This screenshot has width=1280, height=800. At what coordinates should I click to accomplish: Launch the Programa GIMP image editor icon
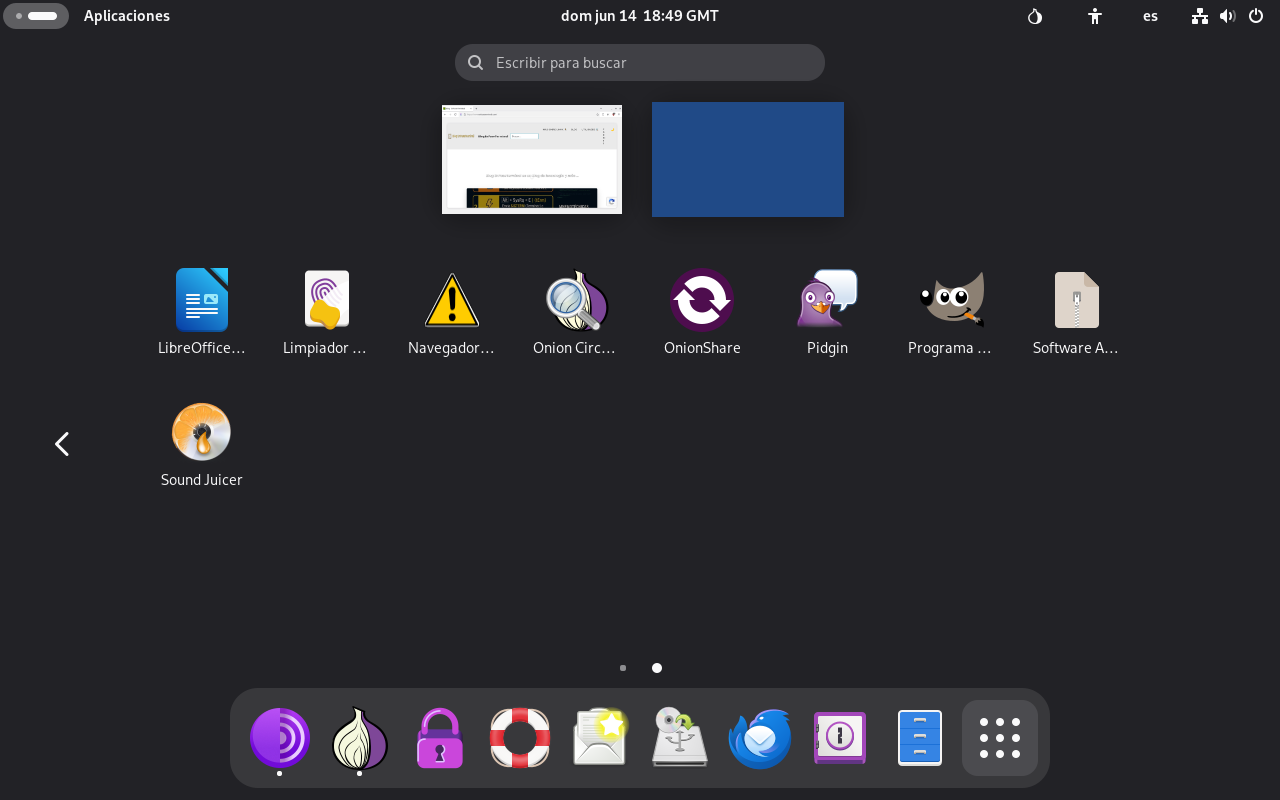(951, 311)
